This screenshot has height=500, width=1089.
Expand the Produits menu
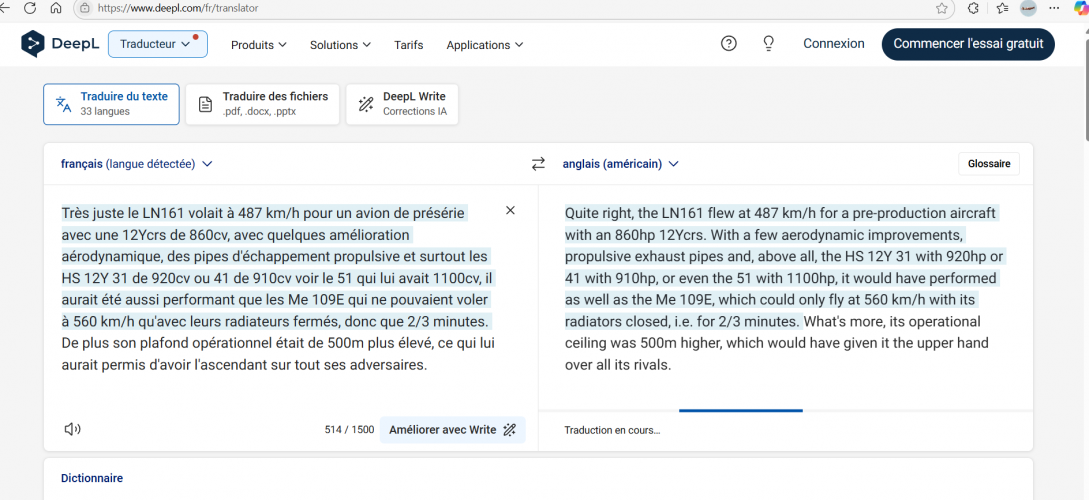pos(258,44)
